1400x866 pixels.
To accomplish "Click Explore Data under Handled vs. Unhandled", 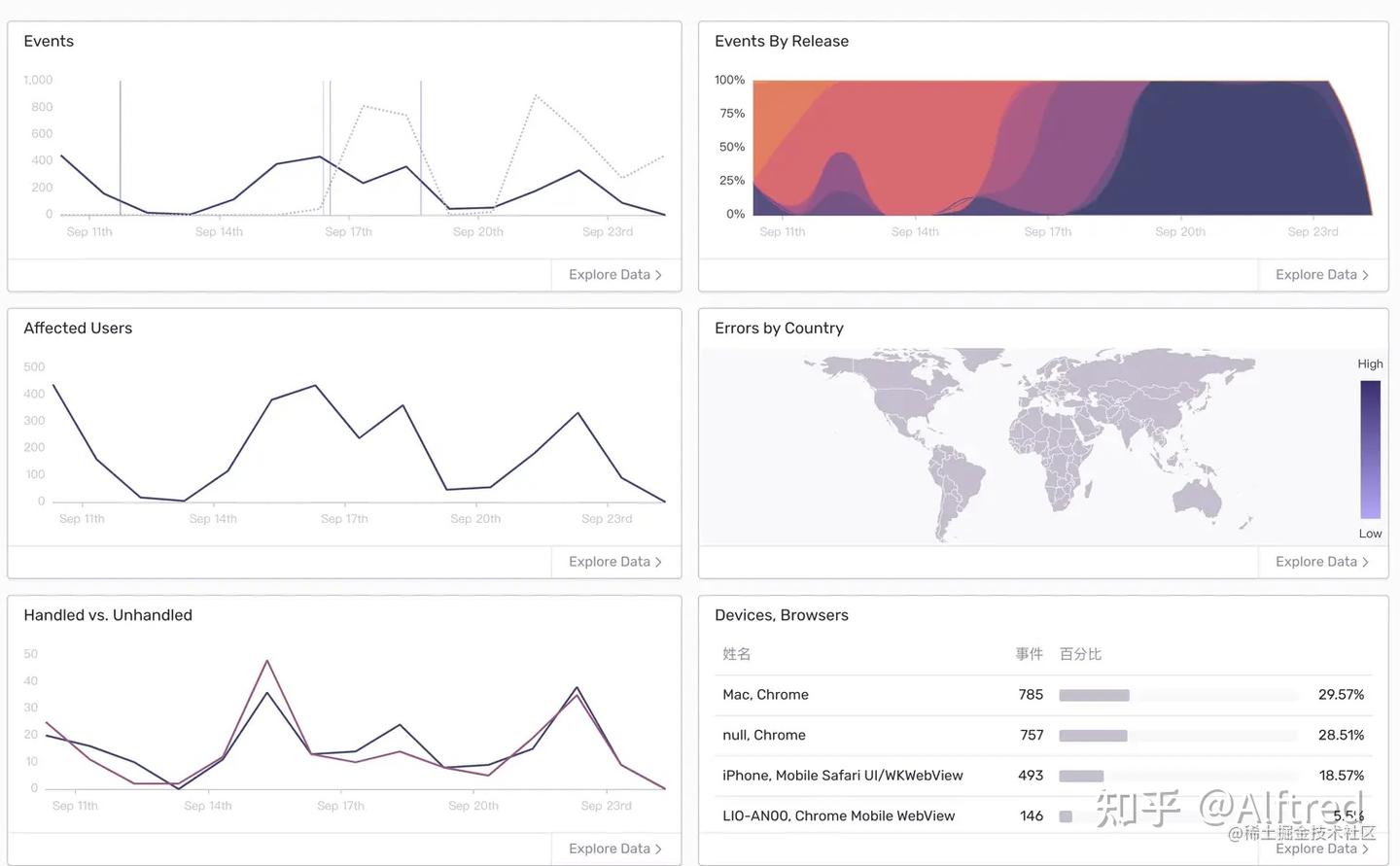I will pos(610,849).
